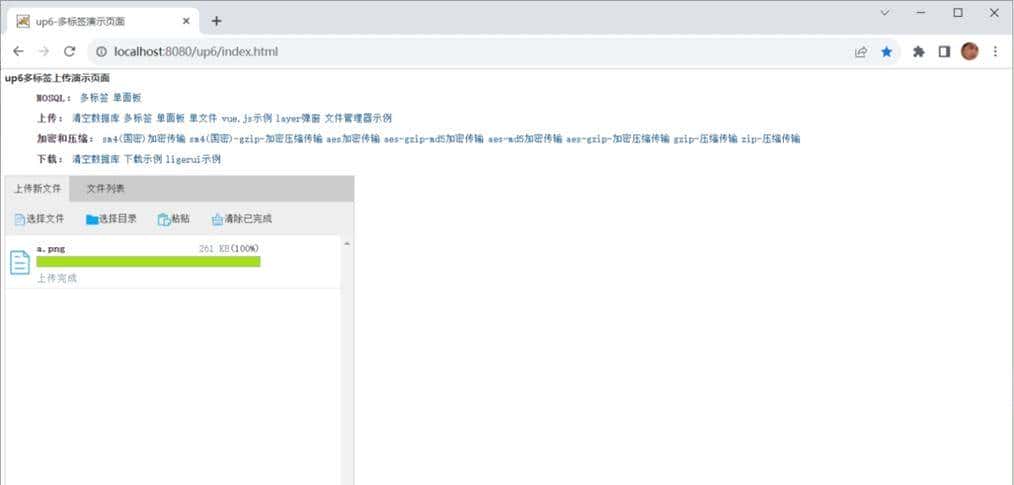Image resolution: width=1014 pixels, height=485 pixels.
Task: Open the 文件管理器示例 link
Action: click(x=358, y=119)
